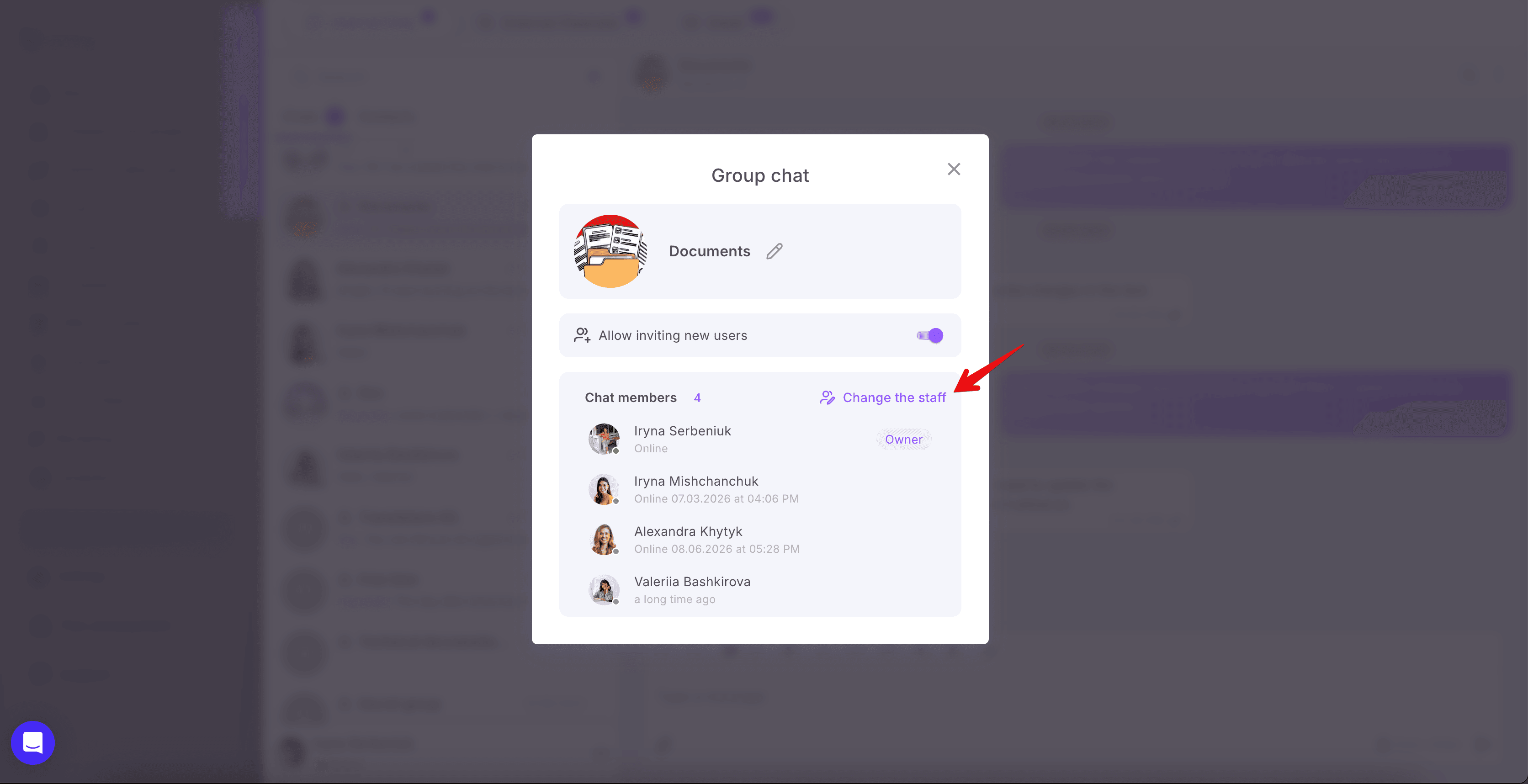Select Iryna Serbeniuk in members list

(682, 431)
